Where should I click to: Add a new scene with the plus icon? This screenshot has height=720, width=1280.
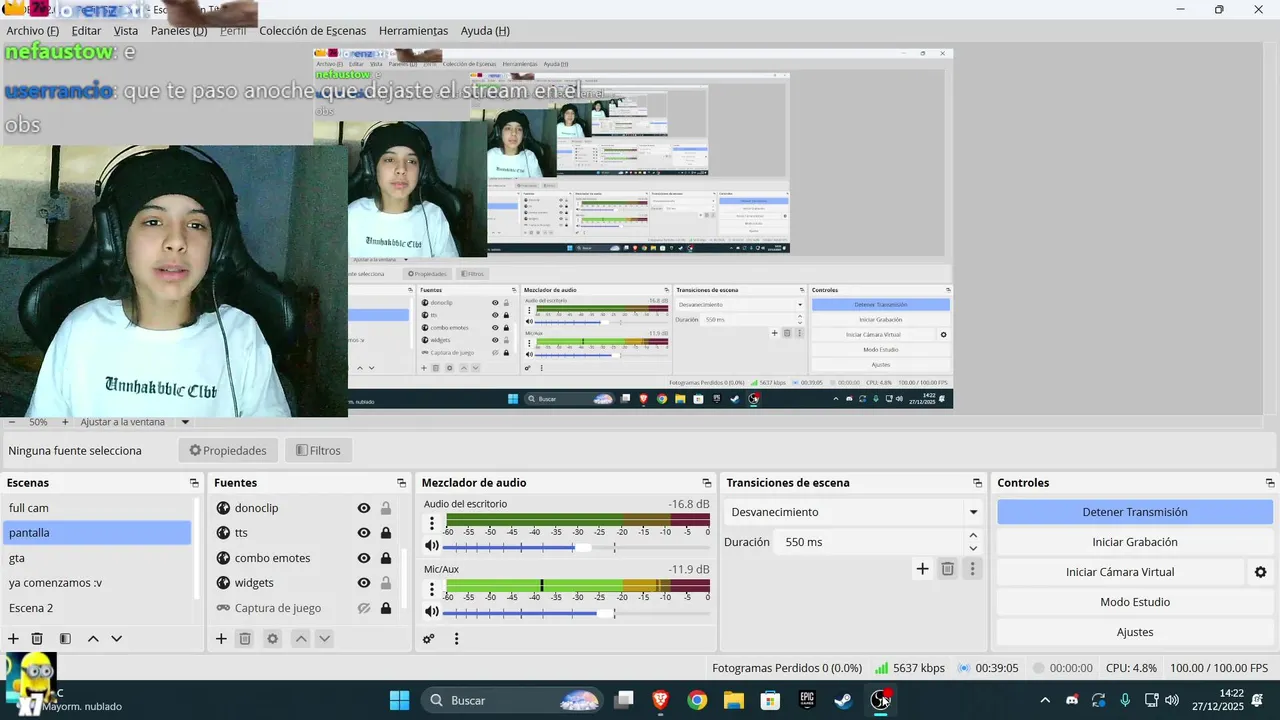[13, 638]
